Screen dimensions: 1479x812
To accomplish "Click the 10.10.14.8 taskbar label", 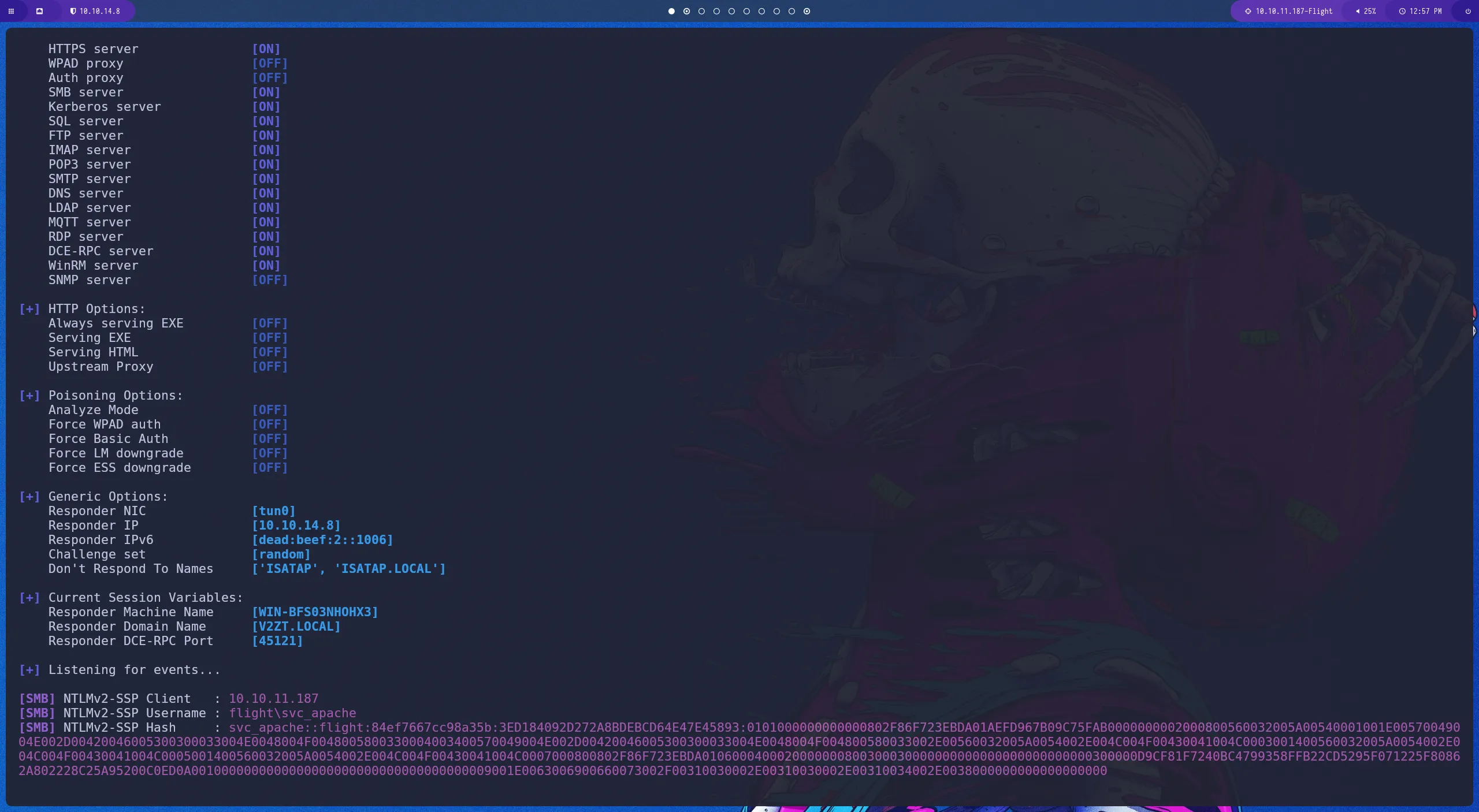I will click(99, 11).
